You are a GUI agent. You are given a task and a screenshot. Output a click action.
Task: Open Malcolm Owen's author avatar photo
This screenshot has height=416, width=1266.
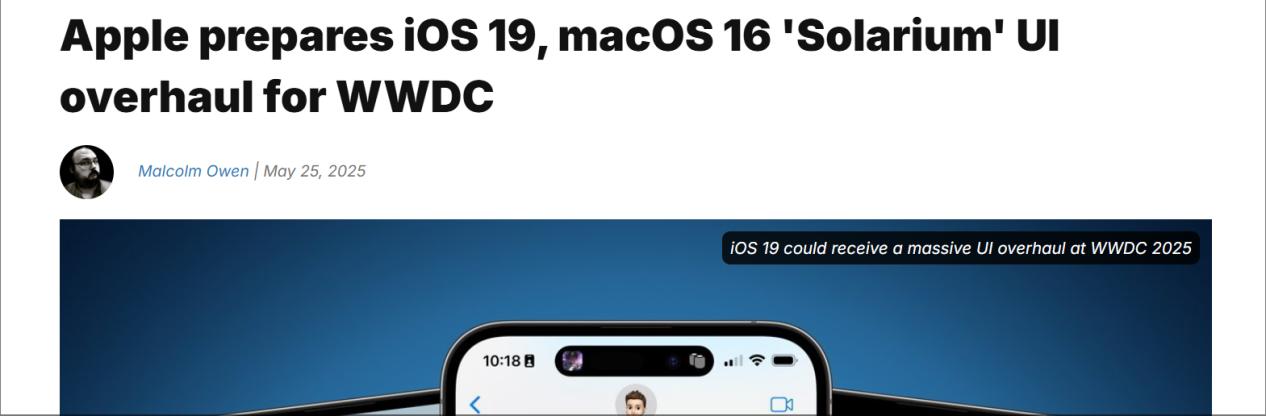pos(87,171)
